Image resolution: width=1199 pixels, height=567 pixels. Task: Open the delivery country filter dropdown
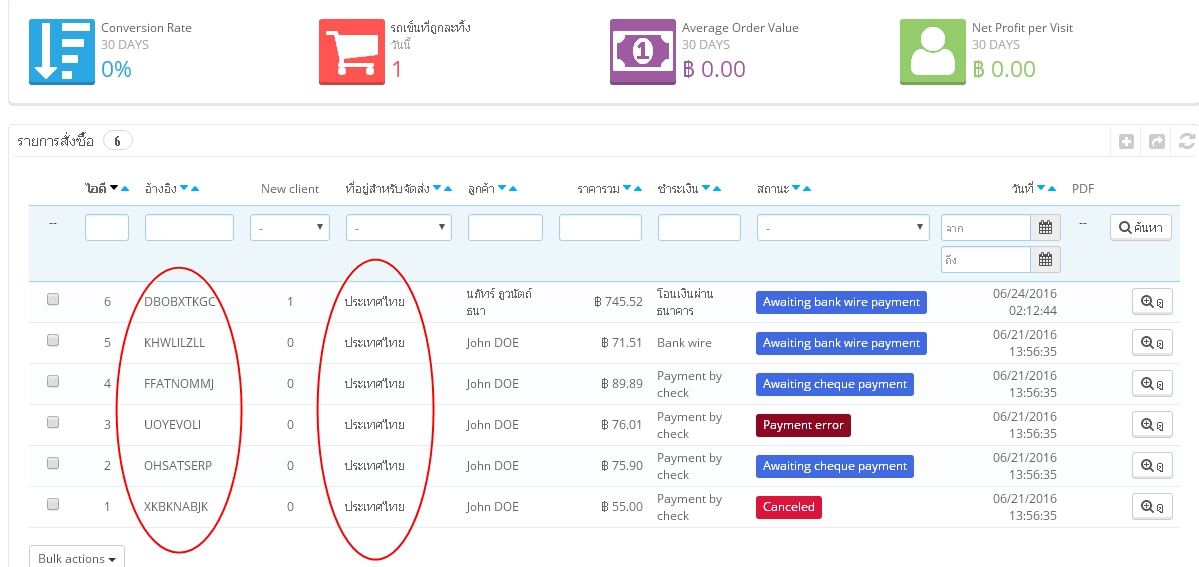[398, 227]
